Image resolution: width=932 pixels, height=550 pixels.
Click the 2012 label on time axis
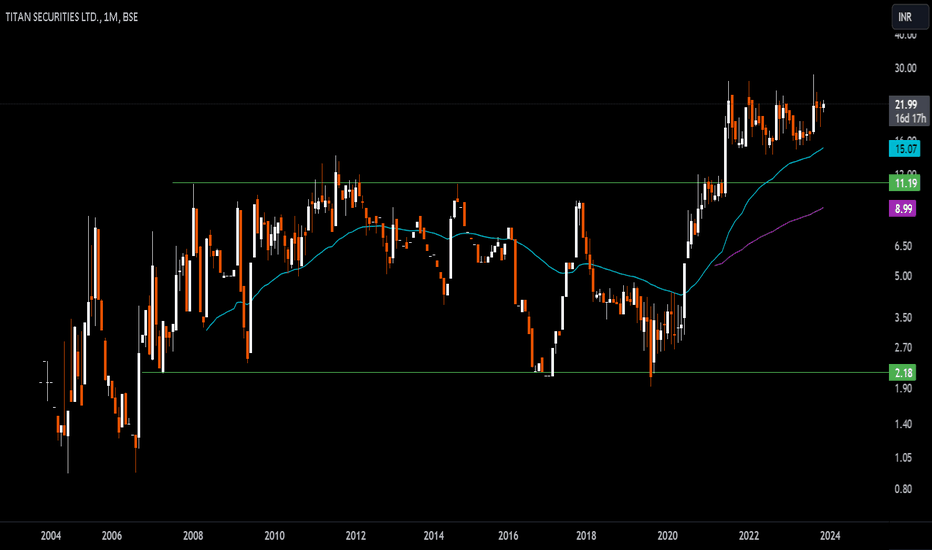coord(355,536)
